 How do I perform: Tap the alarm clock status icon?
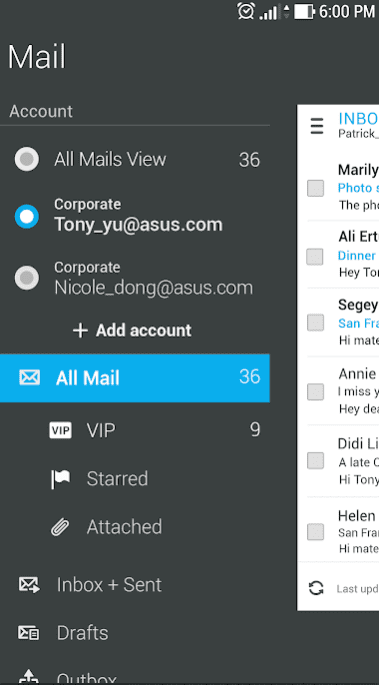(246, 11)
